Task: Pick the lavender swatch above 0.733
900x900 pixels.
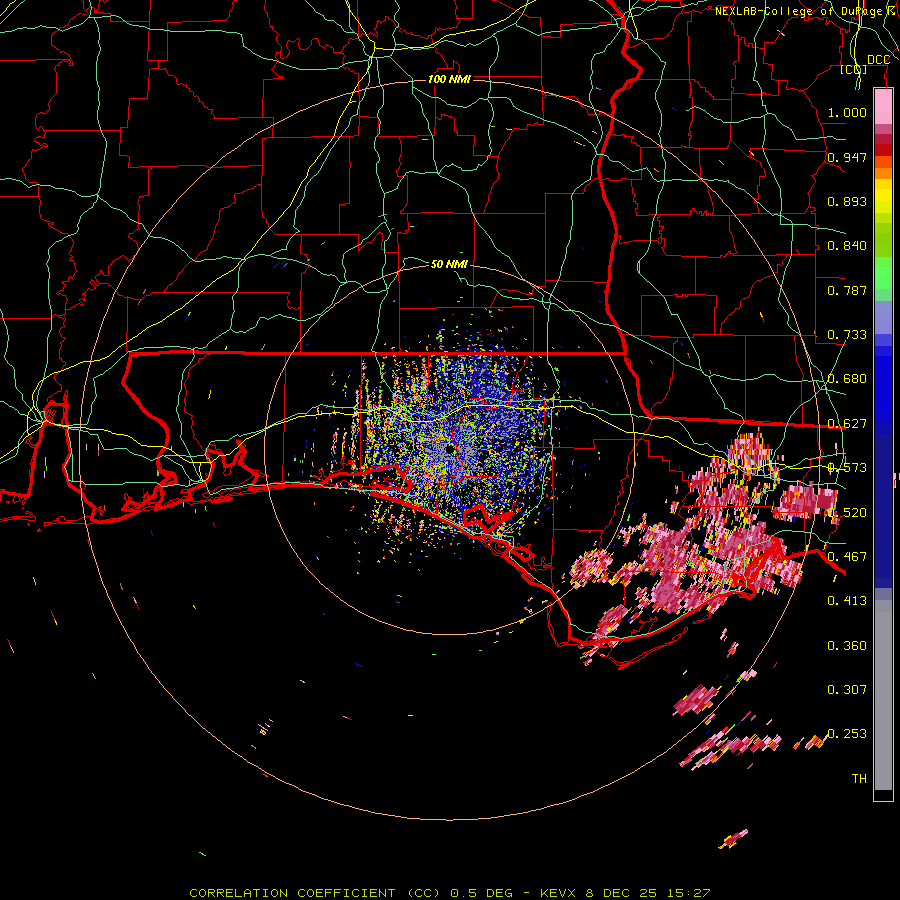Action: coord(883,317)
